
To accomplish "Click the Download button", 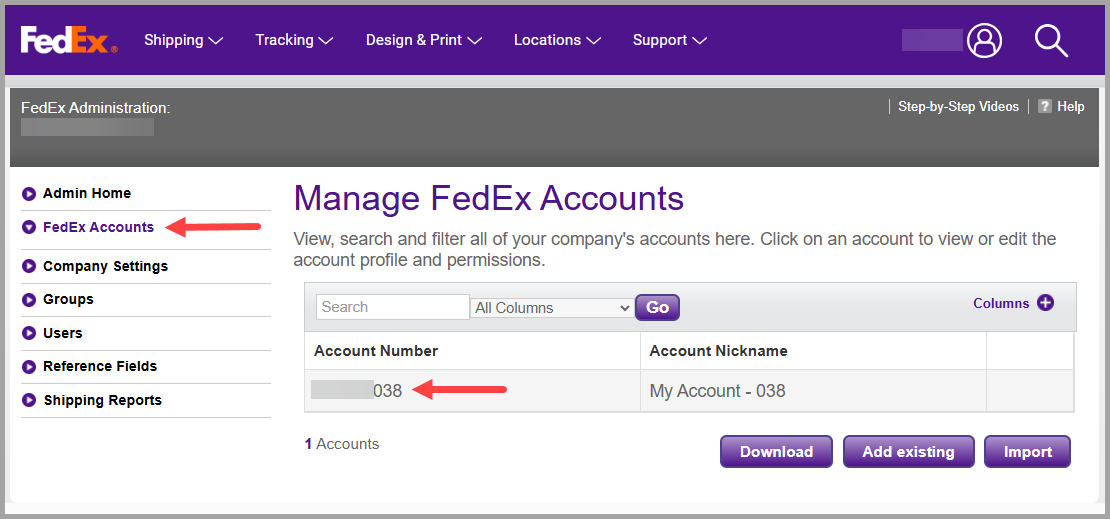I will (x=777, y=452).
